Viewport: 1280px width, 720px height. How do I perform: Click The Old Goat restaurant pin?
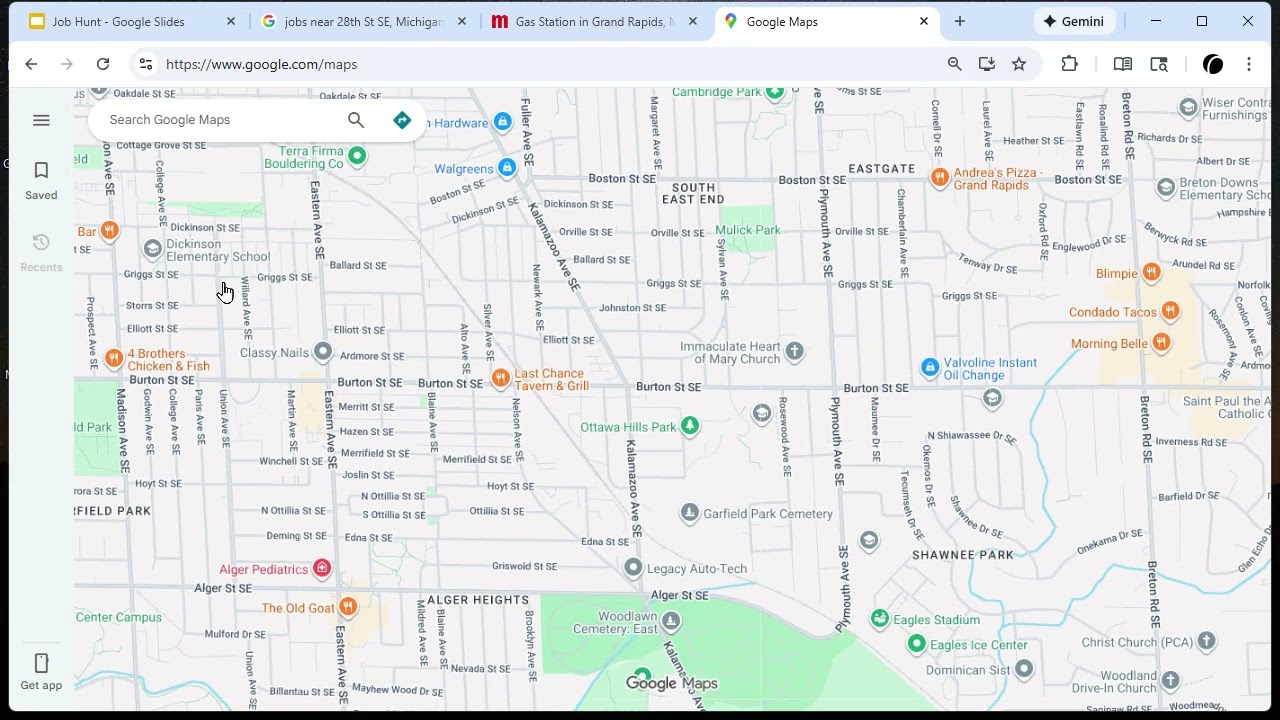(x=348, y=607)
